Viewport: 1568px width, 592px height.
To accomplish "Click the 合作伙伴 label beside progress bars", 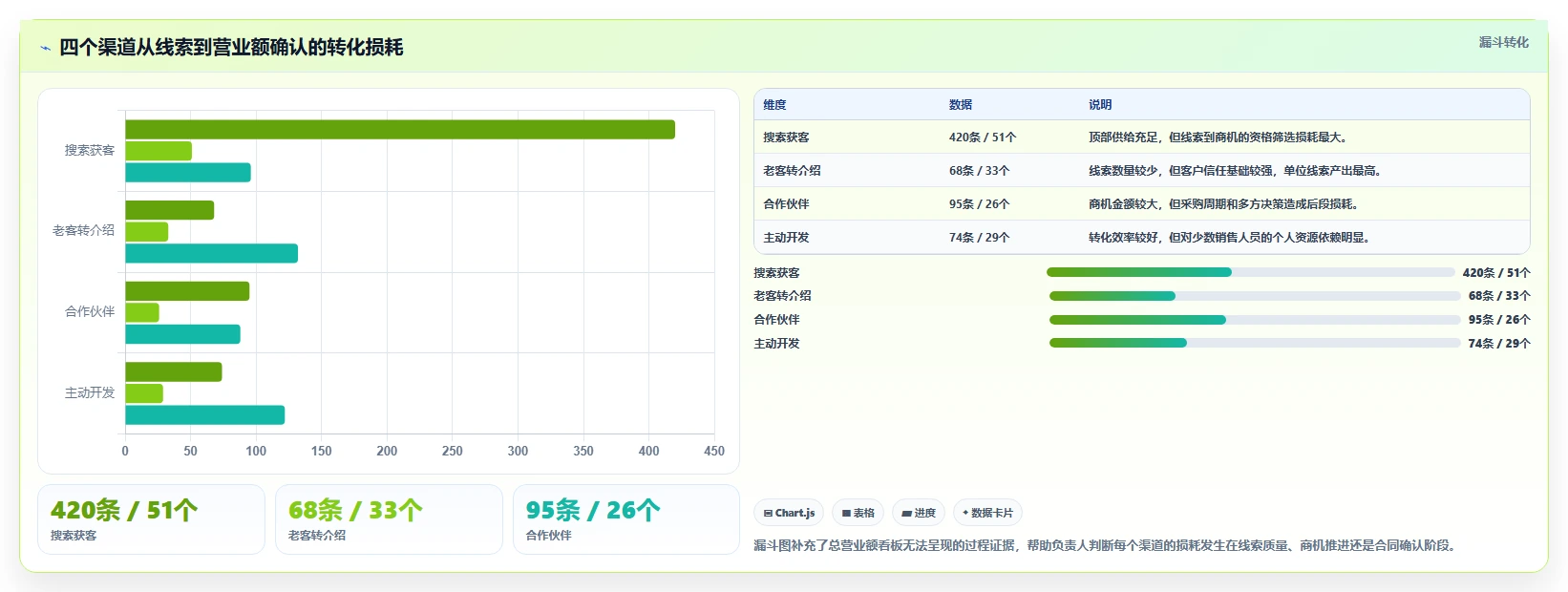I will point(776,320).
